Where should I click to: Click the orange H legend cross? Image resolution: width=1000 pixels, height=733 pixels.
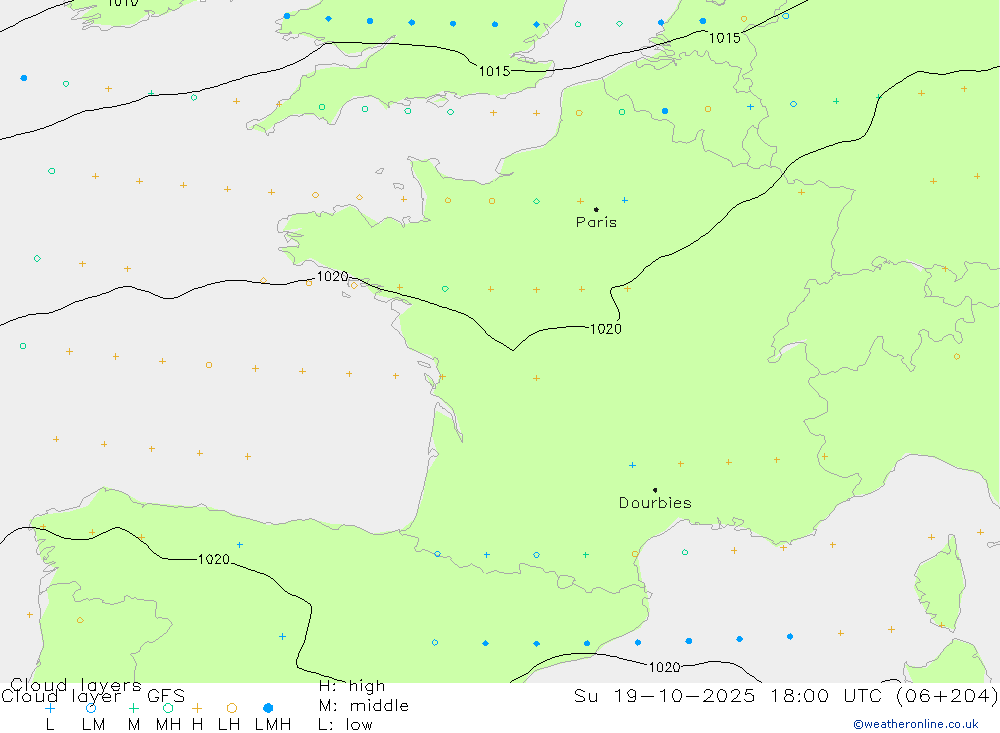click(197, 708)
